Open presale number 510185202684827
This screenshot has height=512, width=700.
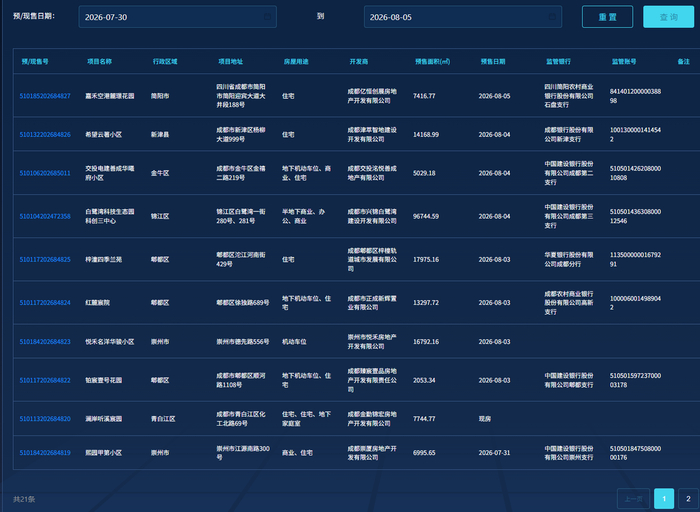tap(45, 96)
